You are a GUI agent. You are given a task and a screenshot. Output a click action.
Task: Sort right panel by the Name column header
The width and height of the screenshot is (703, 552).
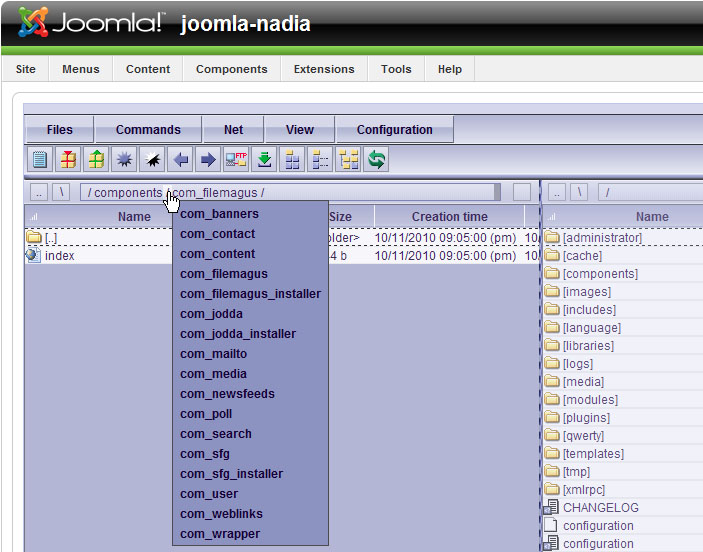pos(651,217)
